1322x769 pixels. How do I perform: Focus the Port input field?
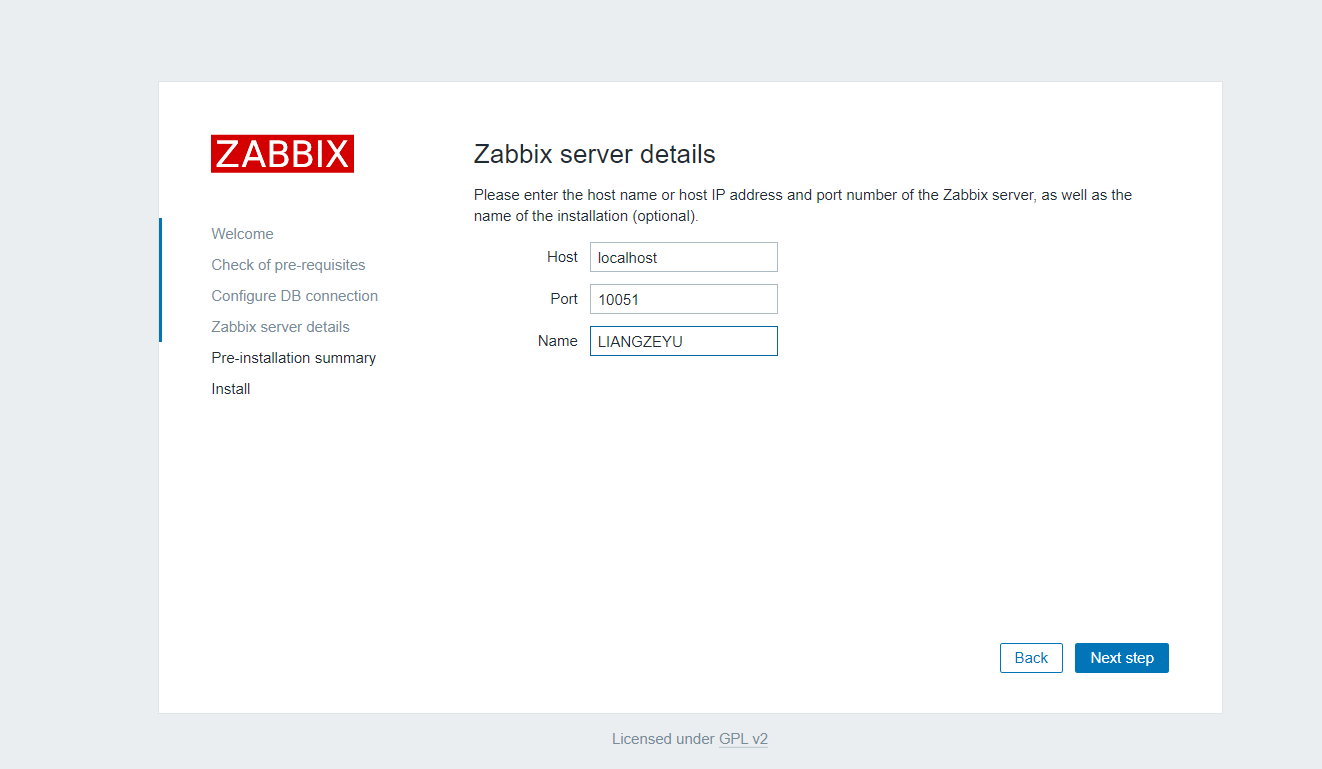(x=683, y=299)
